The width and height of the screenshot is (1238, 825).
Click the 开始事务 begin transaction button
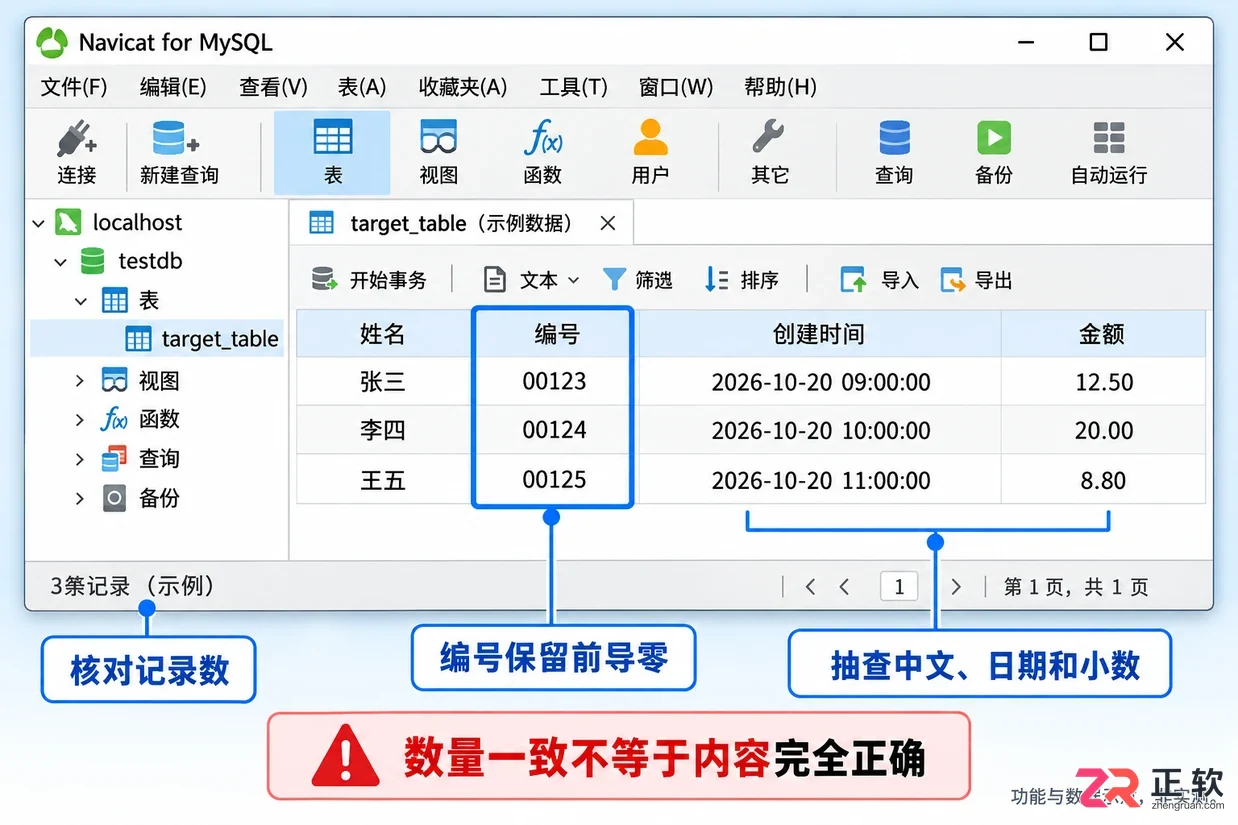click(369, 280)
